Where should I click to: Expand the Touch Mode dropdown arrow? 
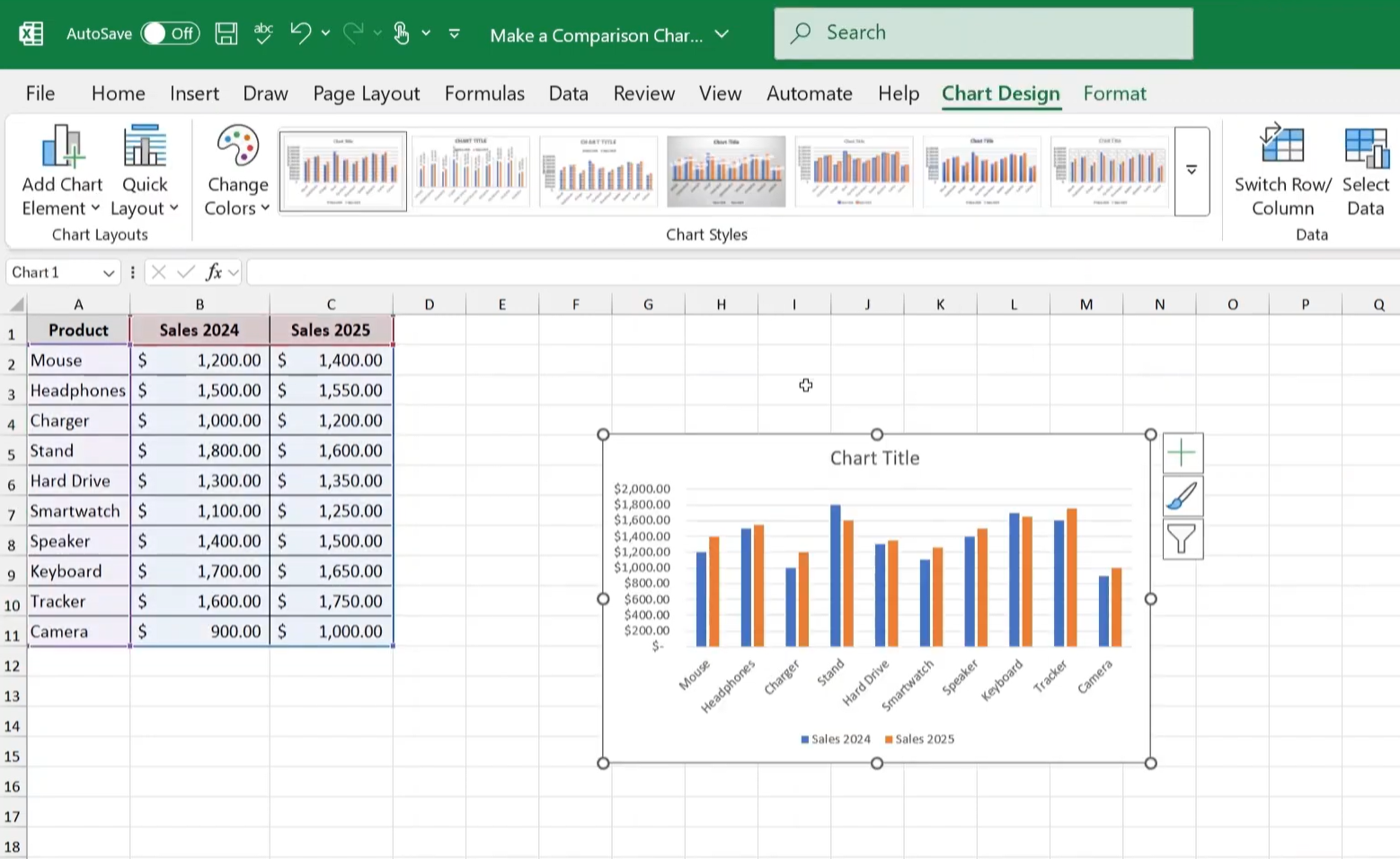coord(426,33)
